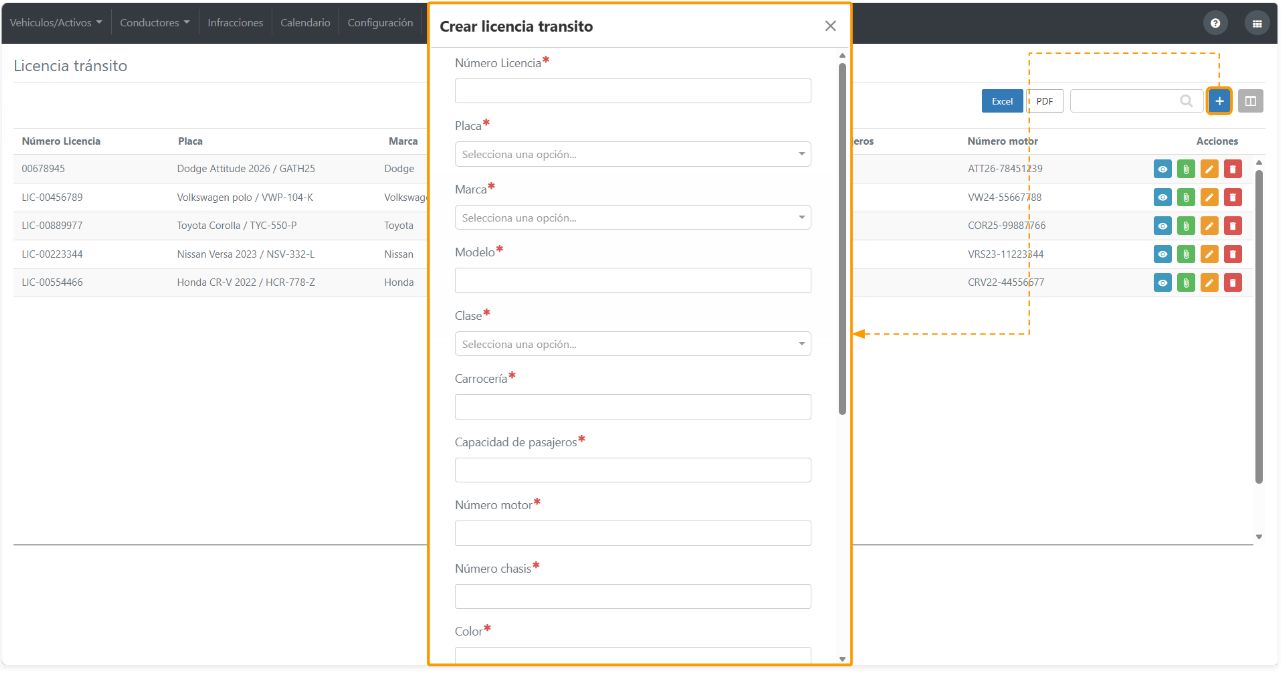This screenshot has width=1288, height=674.
Task: Click the Número motor input in form
Action: click(633, 533)
